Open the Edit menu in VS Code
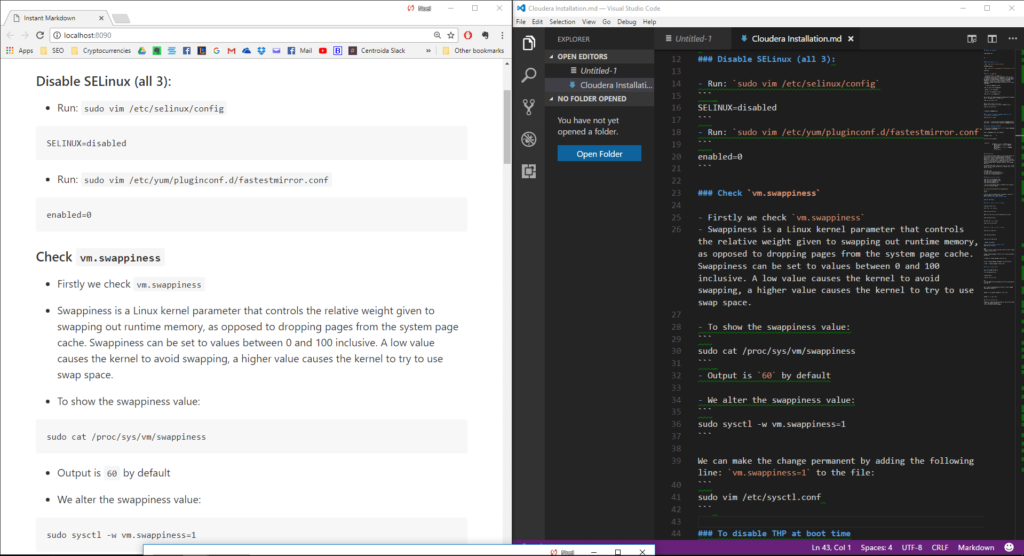Screen dimensions: 1024x556 (x=537, y=22)
